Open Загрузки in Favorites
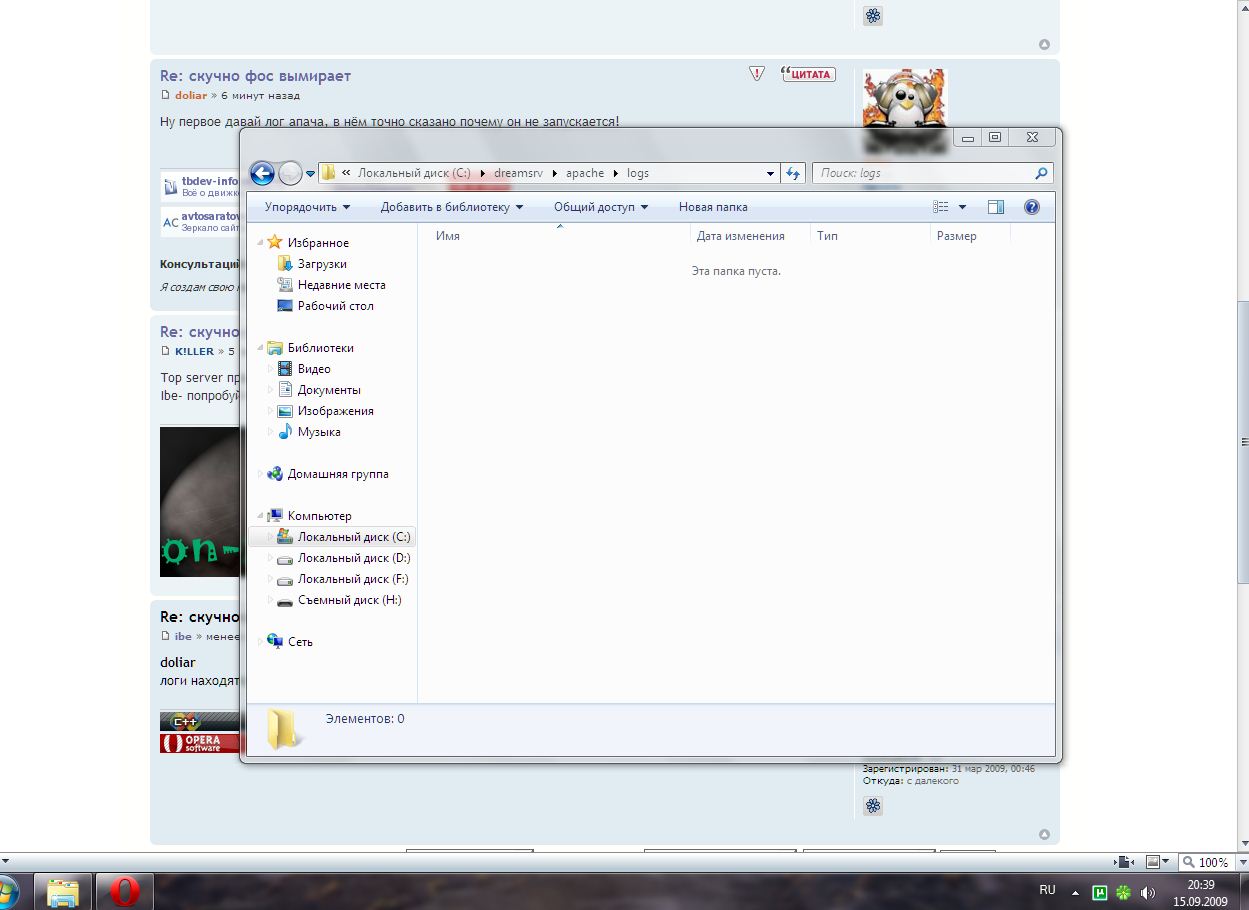 point(322,264)
